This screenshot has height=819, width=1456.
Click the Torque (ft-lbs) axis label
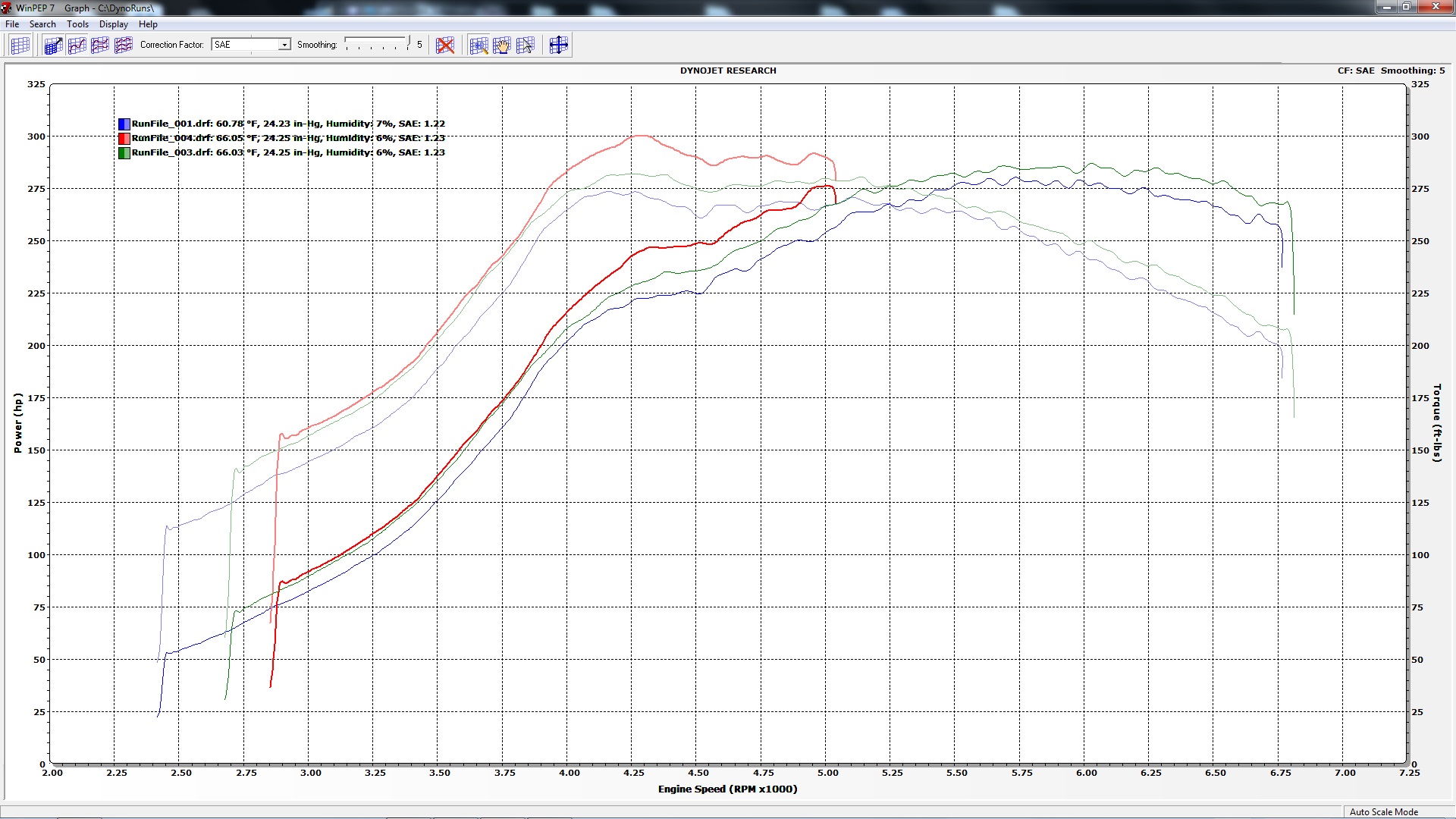1436,423
